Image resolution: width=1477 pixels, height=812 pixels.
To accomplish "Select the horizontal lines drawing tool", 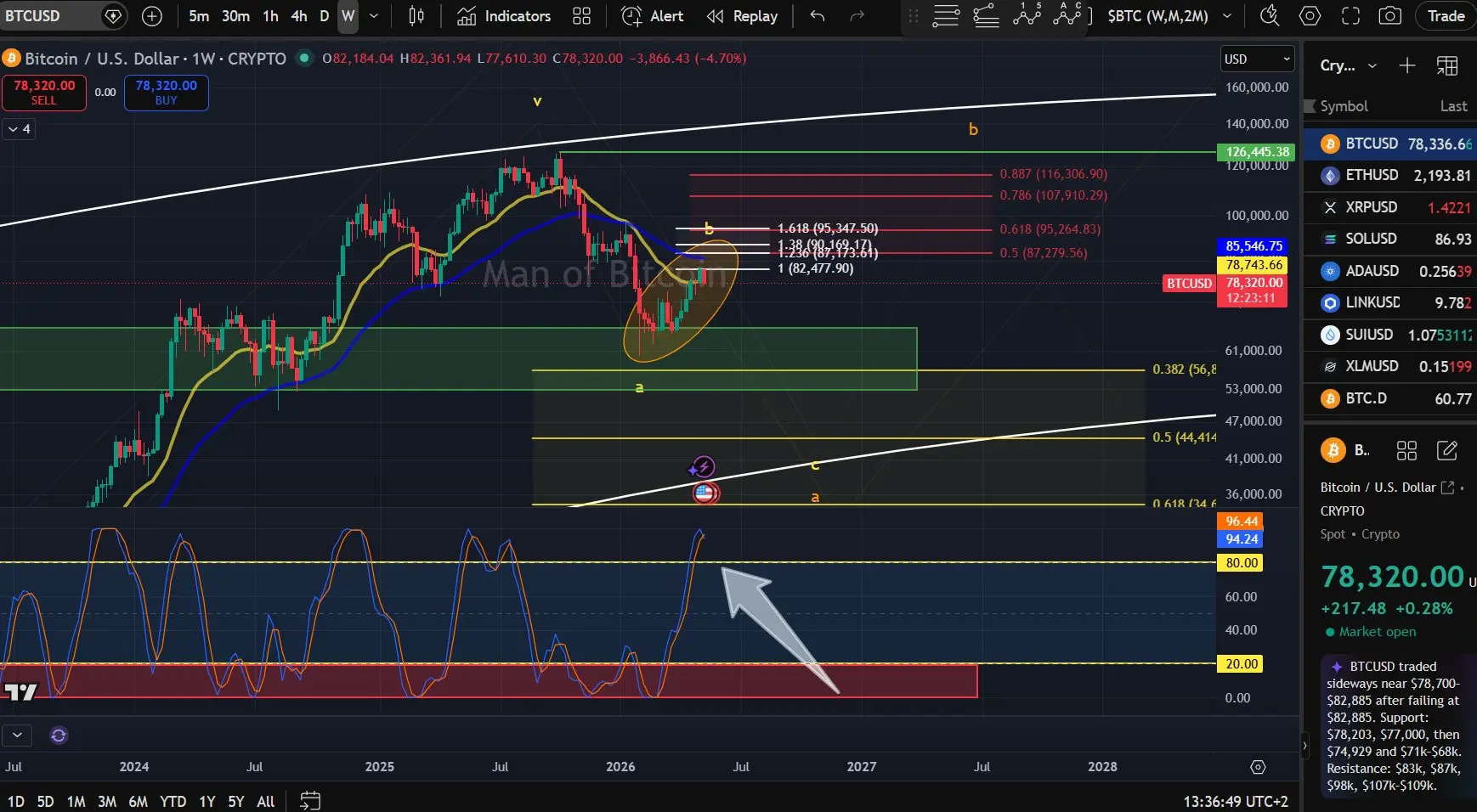I will pyautogui.click(x=946, y=15).
